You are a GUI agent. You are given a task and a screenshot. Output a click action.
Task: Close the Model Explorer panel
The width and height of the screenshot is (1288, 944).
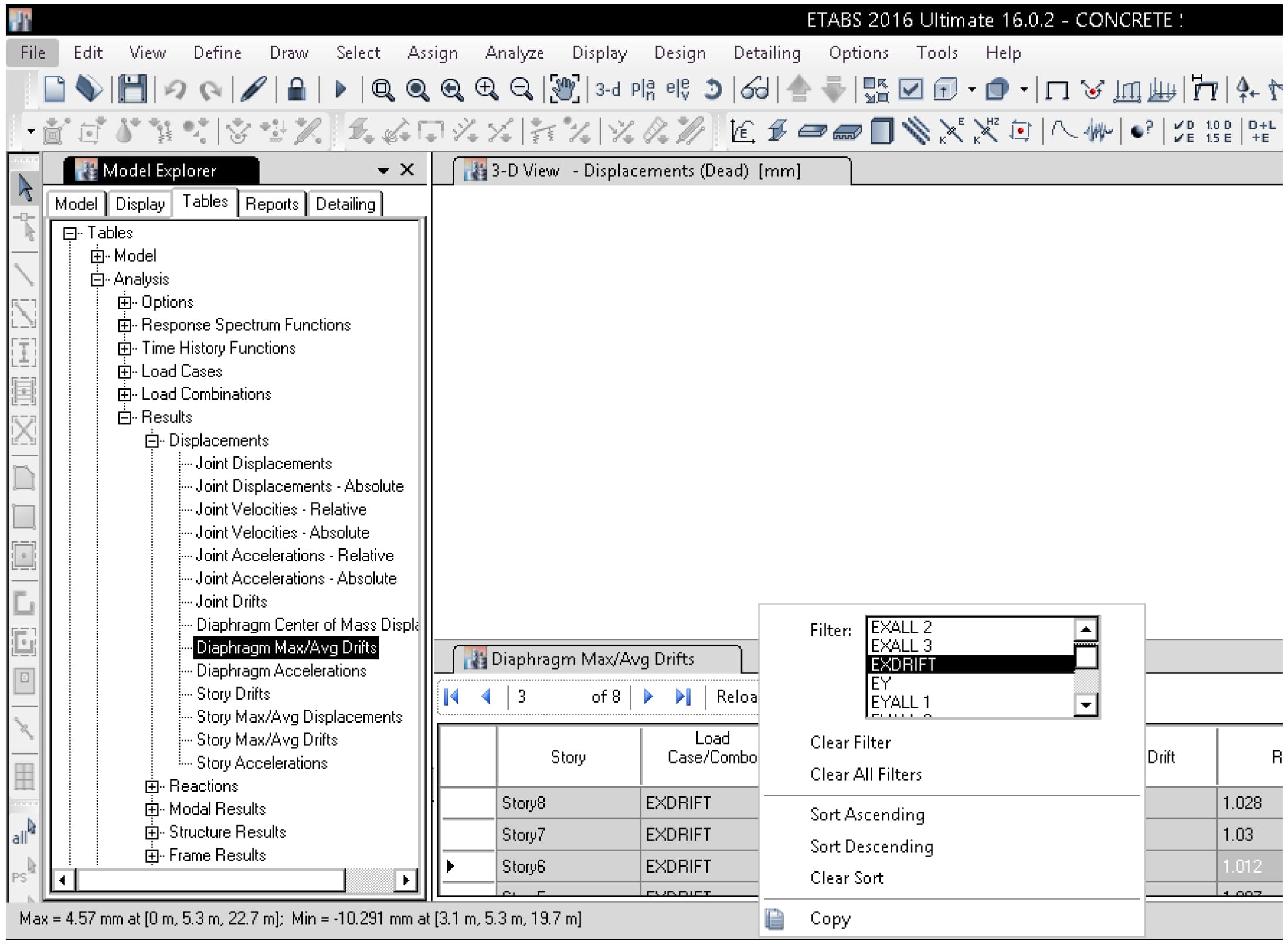407,171
